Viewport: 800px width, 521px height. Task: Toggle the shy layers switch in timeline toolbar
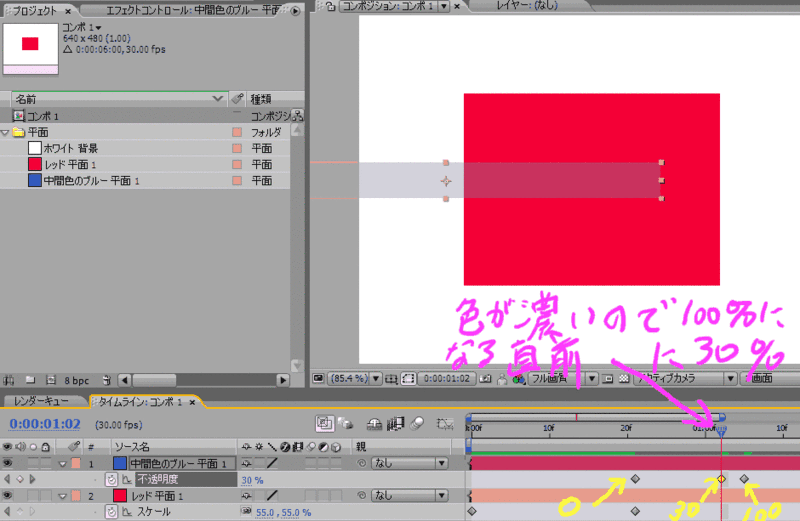tap(374, 424)
